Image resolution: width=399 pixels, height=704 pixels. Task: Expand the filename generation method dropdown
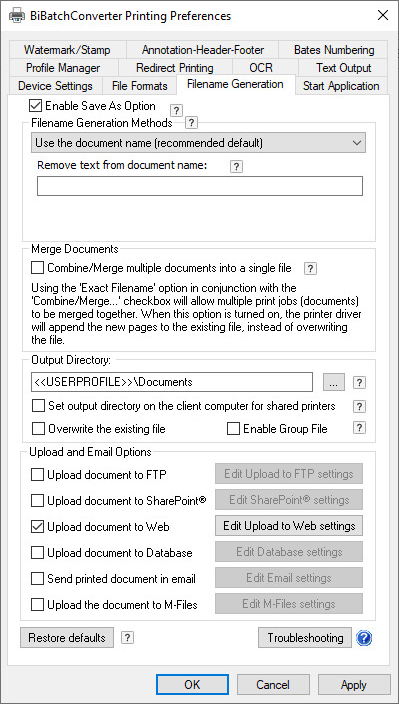tap(199, 143)
